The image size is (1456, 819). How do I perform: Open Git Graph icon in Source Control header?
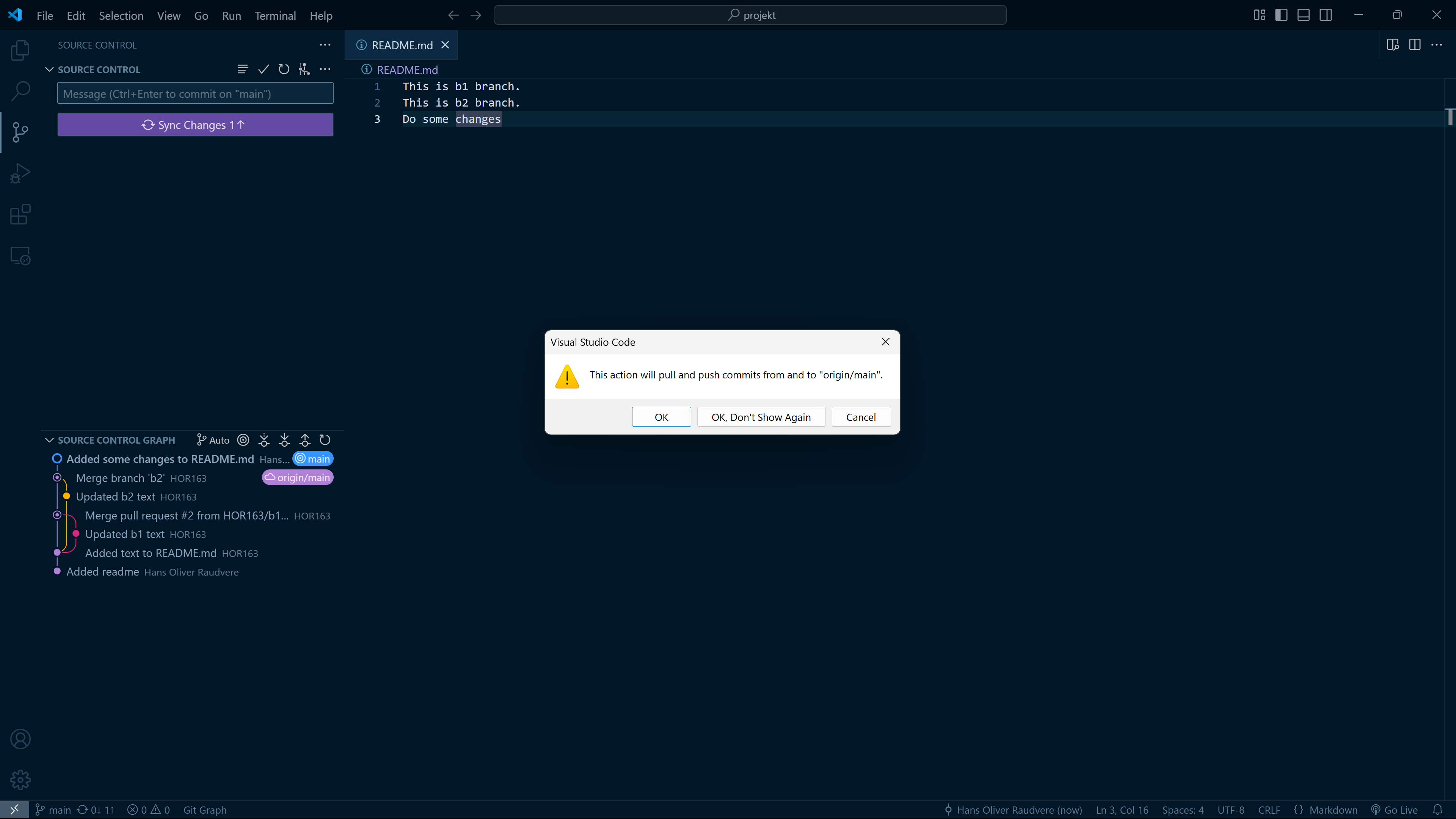click(x=304, y=69)
